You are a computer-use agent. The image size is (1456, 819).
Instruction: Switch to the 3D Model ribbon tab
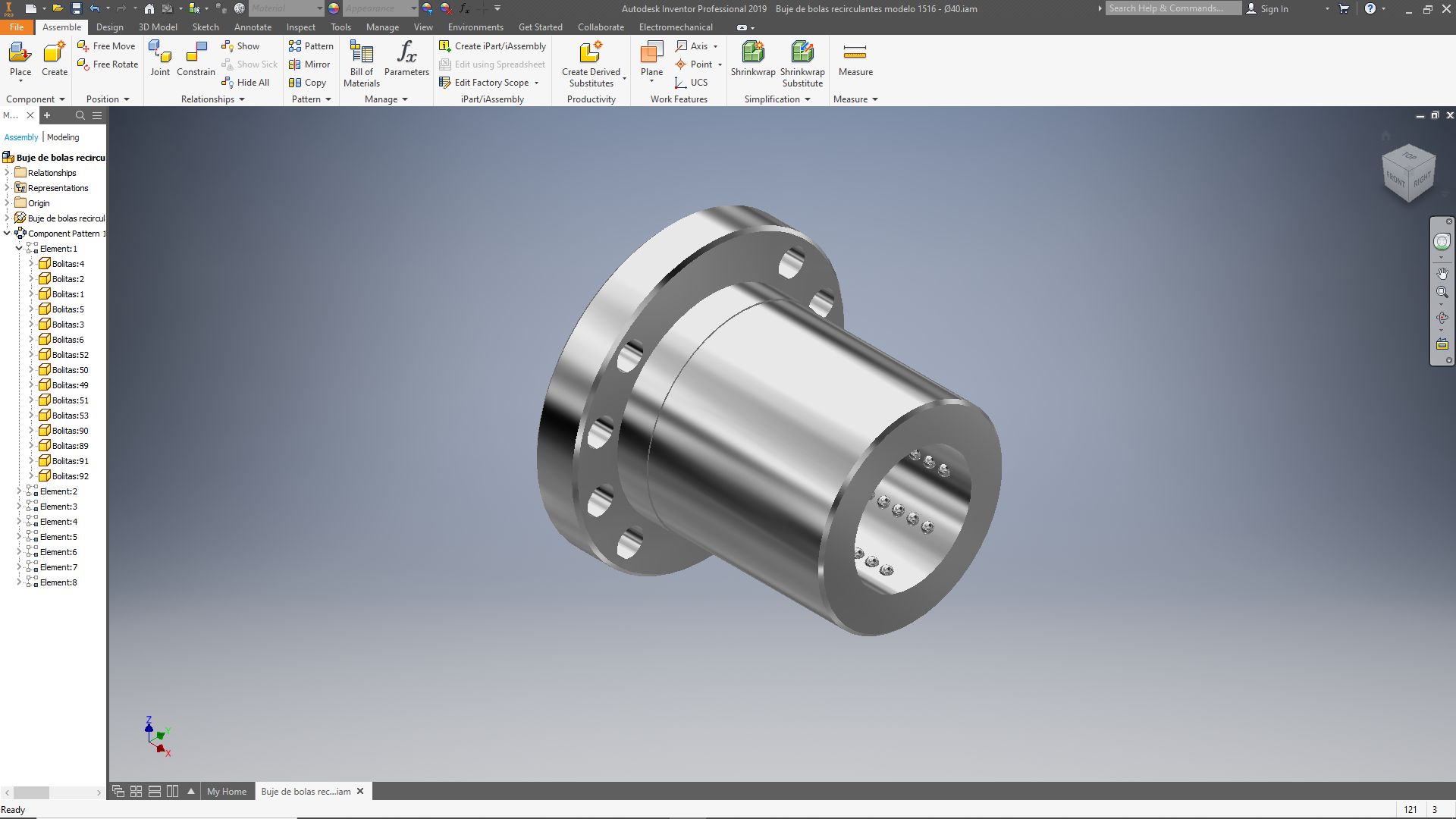point(158,27)
